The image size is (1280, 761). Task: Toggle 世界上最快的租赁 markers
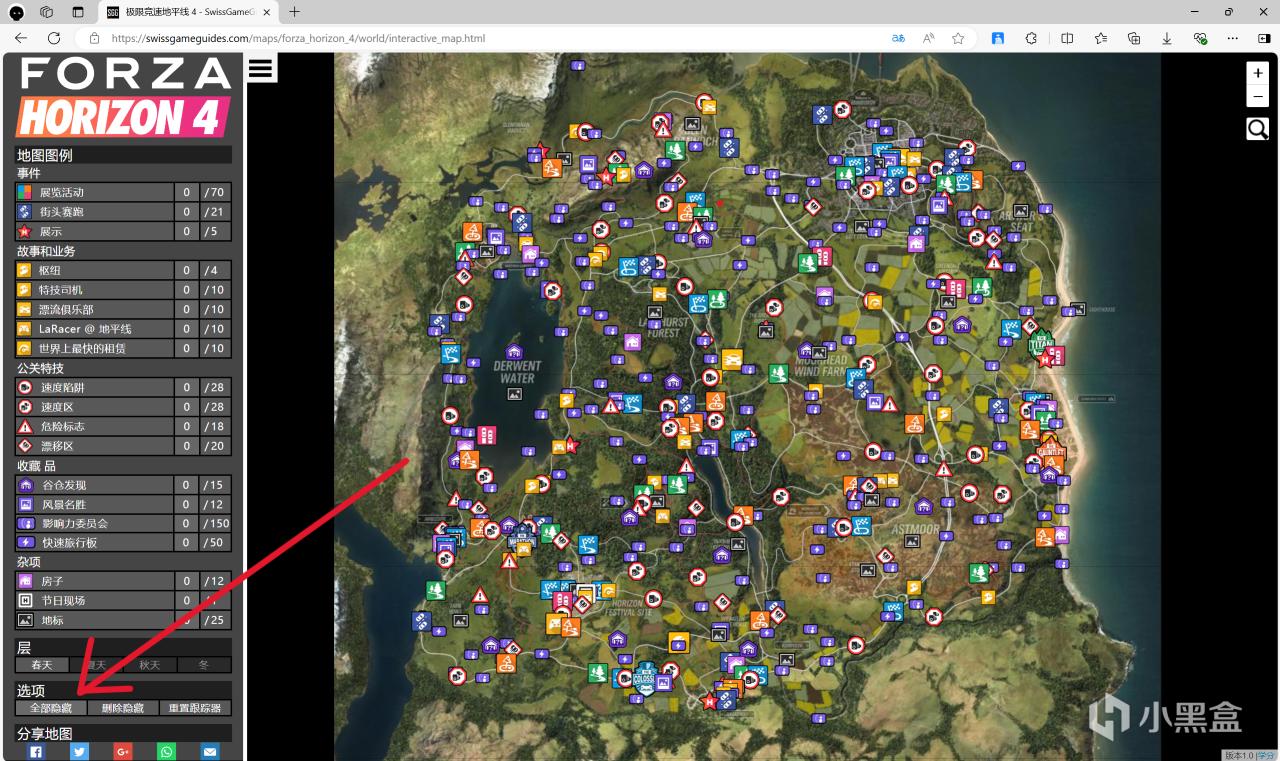[x=124, y=348]
